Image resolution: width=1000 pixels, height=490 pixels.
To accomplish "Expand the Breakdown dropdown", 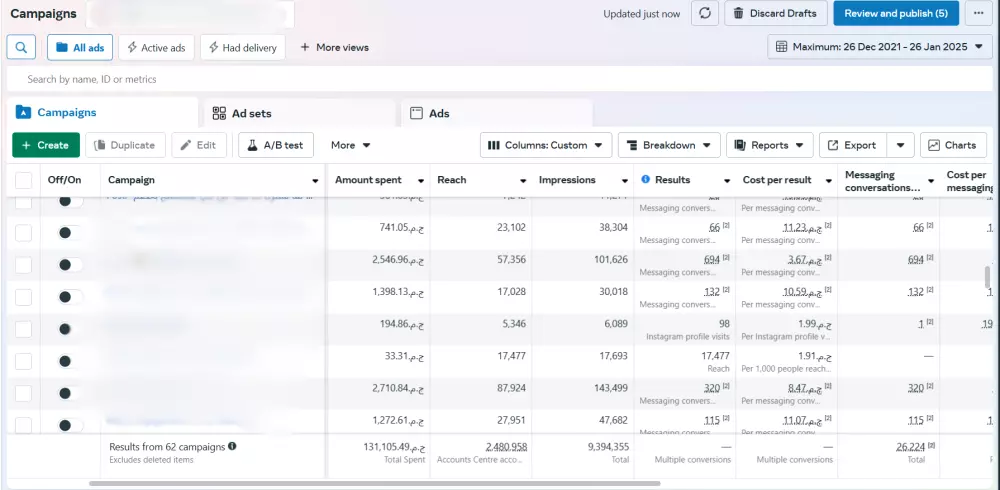I will coord(668,145).
